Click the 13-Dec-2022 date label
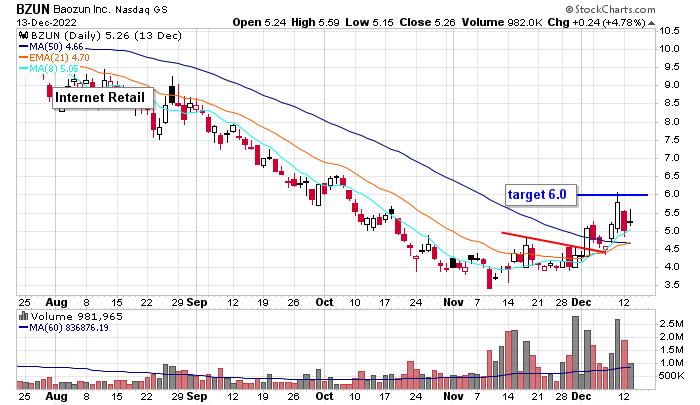The height and width of the screenshot is (405, 700). pyautogui.click(x=46, y=23)
